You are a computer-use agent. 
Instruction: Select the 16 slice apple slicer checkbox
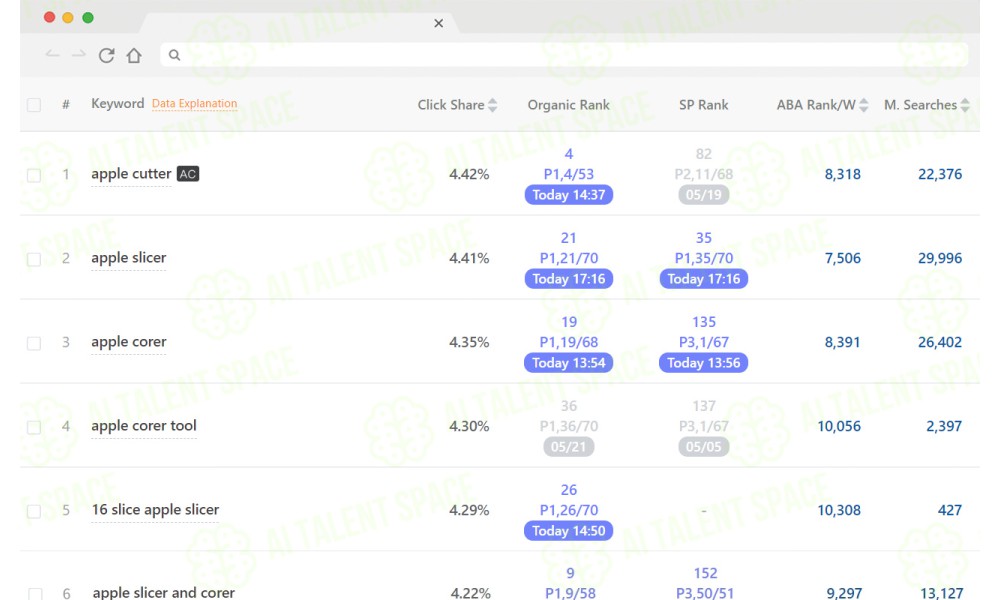[34, 511]
